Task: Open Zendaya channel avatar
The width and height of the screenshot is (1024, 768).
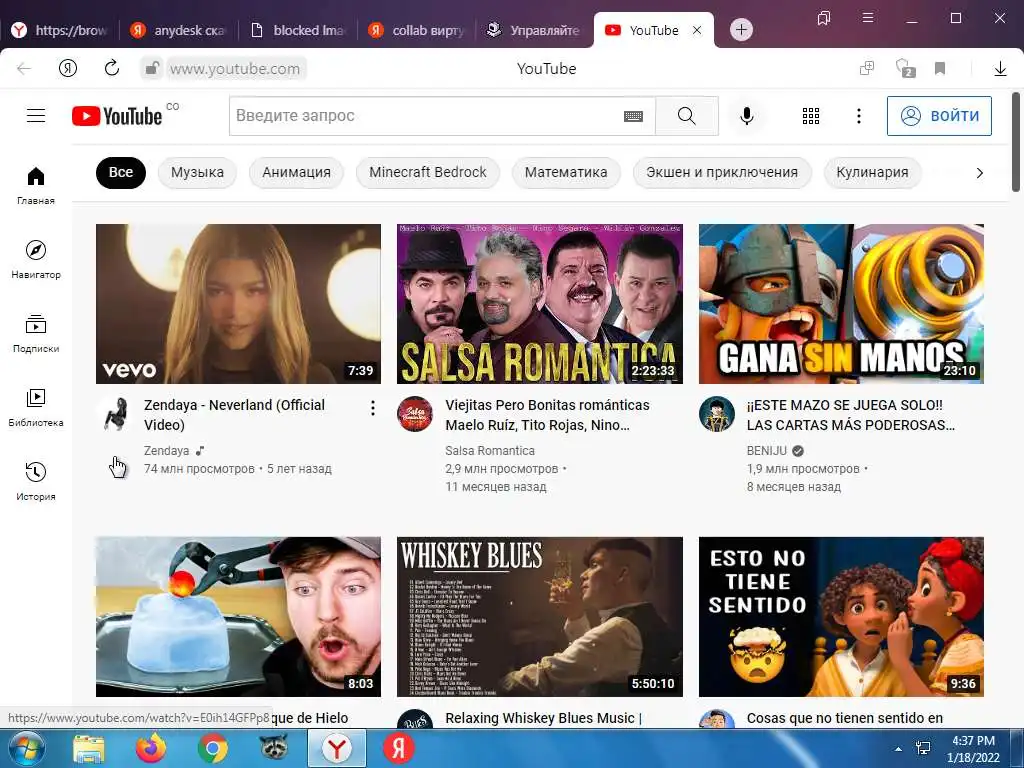Action: pos(114,414)
